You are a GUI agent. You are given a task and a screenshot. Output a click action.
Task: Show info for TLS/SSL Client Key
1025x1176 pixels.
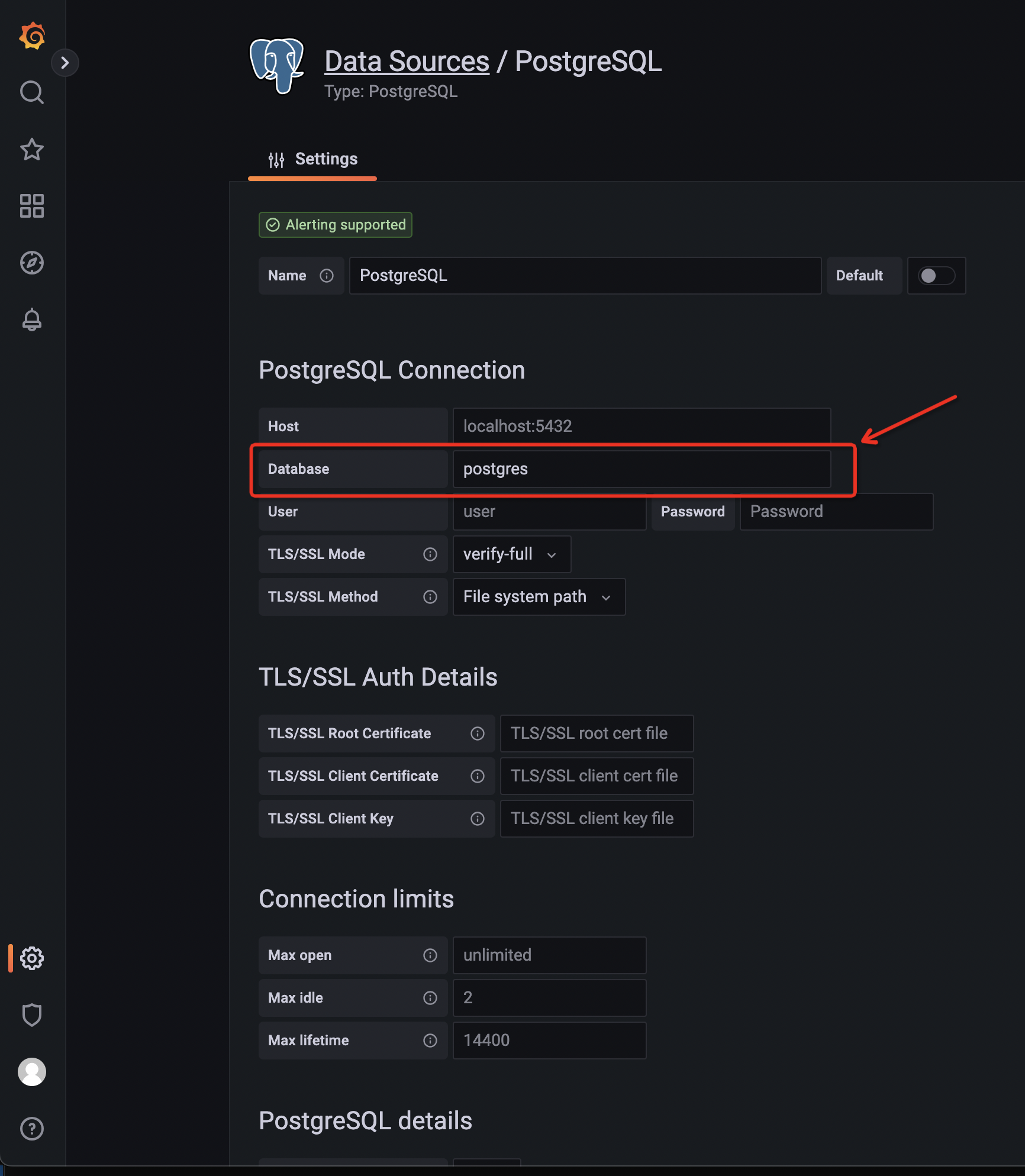(x=478, y=819)
